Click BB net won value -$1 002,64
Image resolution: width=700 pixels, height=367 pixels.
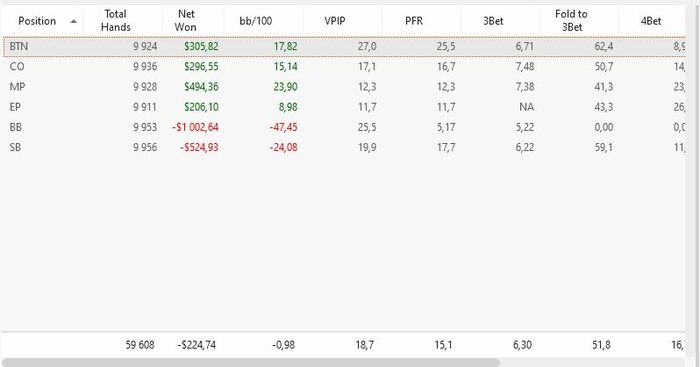196,127
